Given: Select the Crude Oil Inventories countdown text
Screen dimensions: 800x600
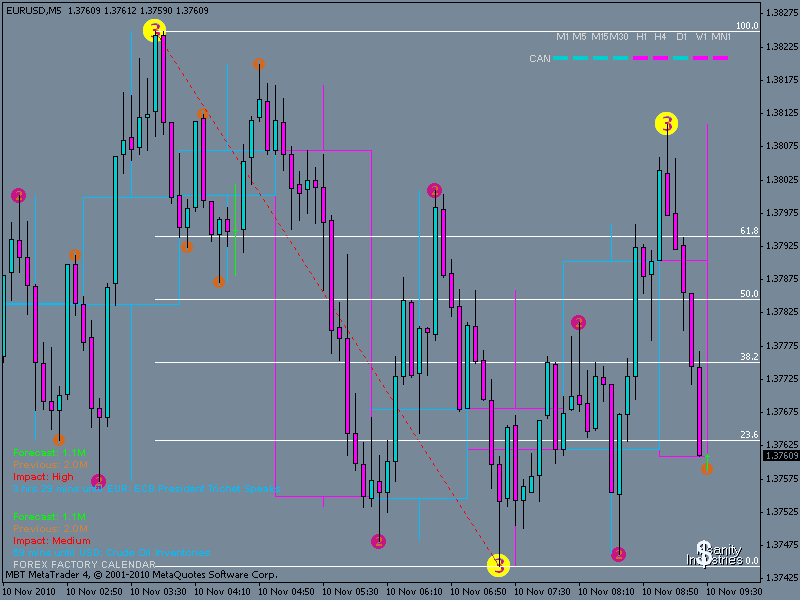Looking at the screenshot, I should 111,553.
